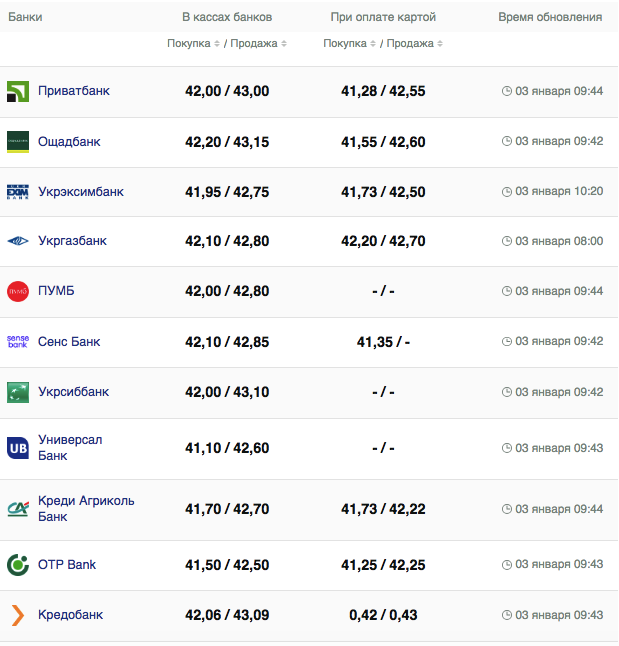Image resolution: width=619 pixels, height=646 pixels.
Task: Open the Приватбанк link
Action: pos(74,91)
